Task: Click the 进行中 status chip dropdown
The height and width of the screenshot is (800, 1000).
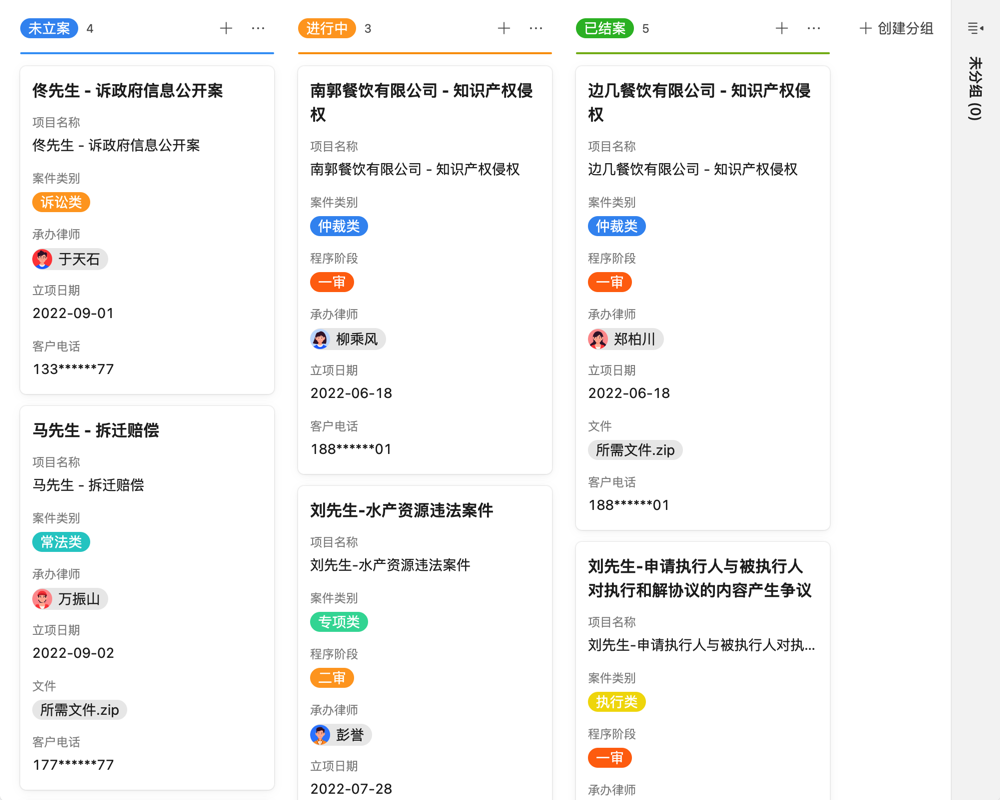Action: pyautogui.click(x=326, y=29)
